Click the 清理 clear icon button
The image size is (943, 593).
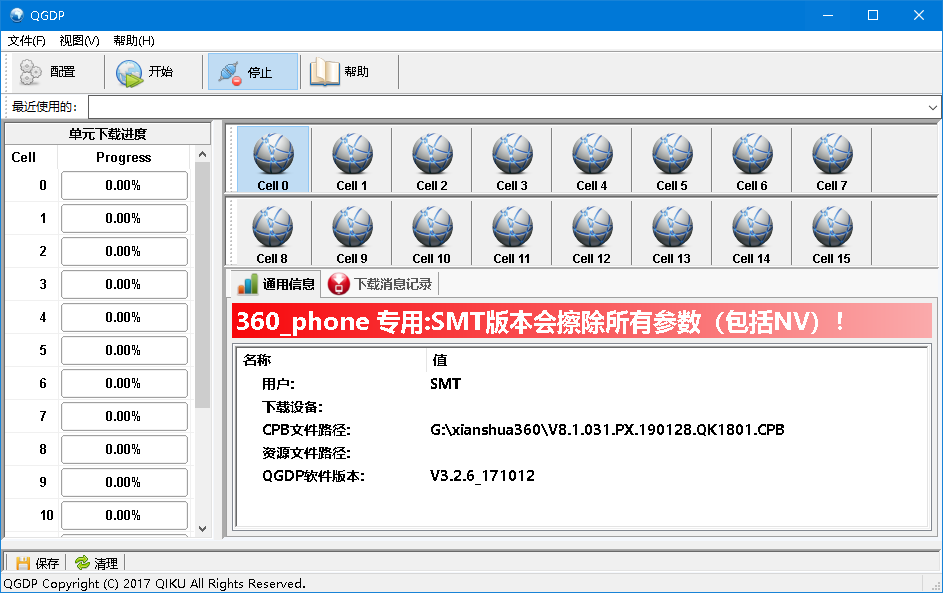click(x=96, y=563)
